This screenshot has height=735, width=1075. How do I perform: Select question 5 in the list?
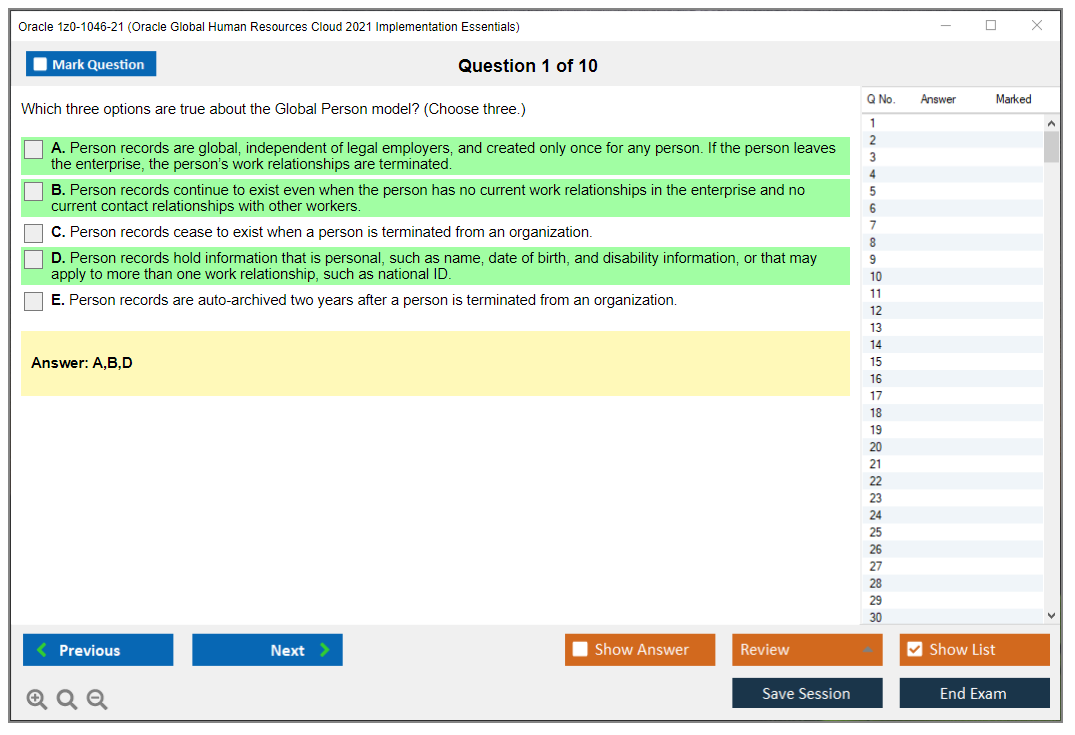tap(952, 191)
